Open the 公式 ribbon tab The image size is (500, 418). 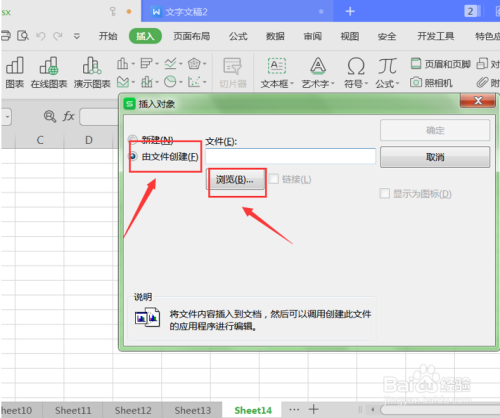click(238, 36)
